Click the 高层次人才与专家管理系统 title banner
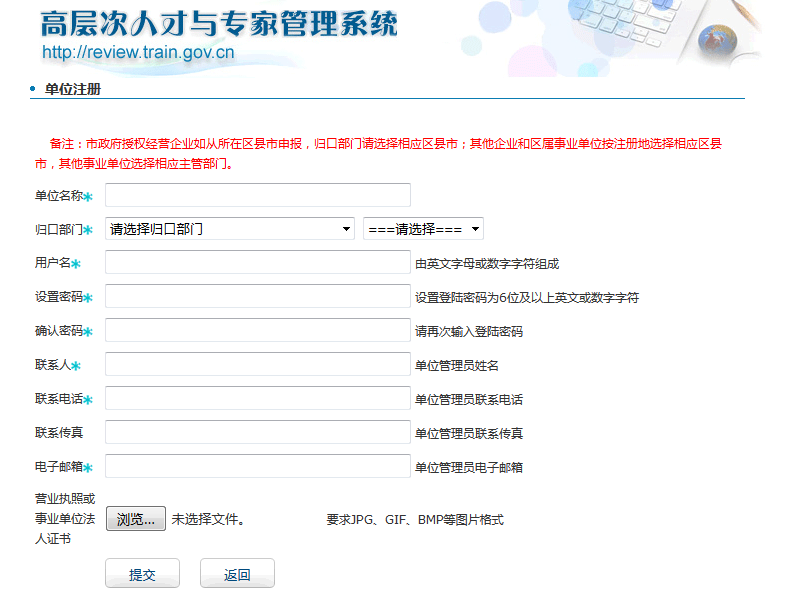This screenshot has height=603, width=809. point(219,24)
